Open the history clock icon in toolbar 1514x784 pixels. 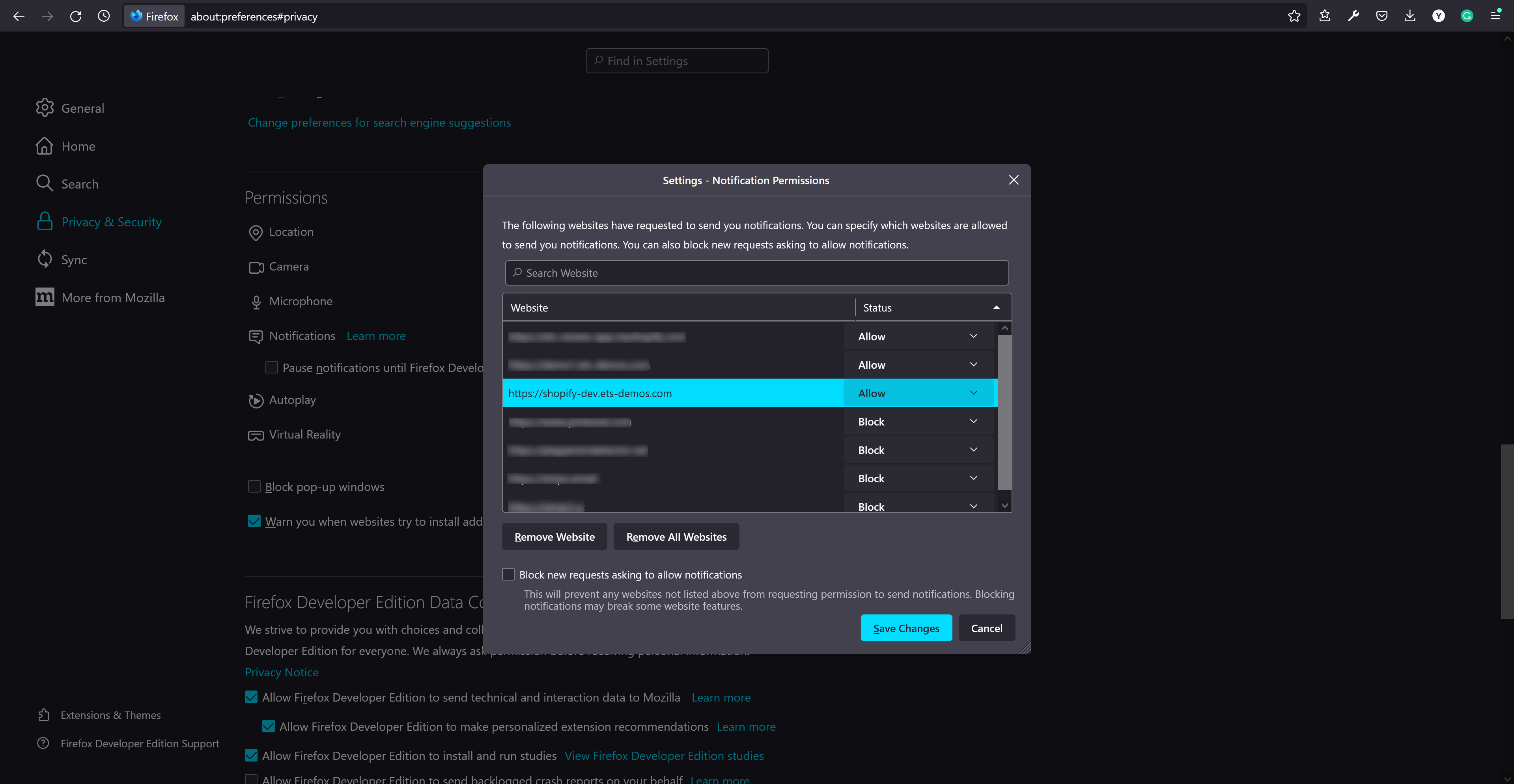(x=104, y=17)
